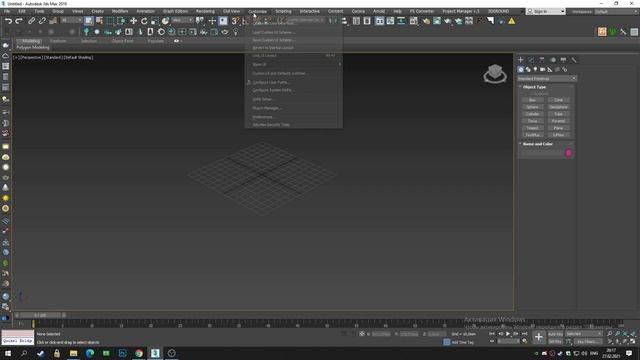
Task: Click the Undo arrow icon
Action: point(9,21)
